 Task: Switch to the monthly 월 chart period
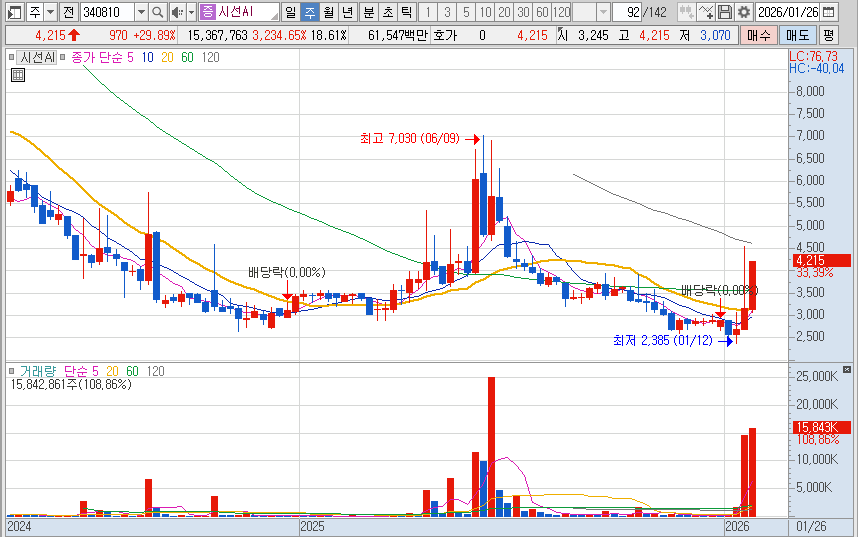pyautogui.click(x=328, y=11)
